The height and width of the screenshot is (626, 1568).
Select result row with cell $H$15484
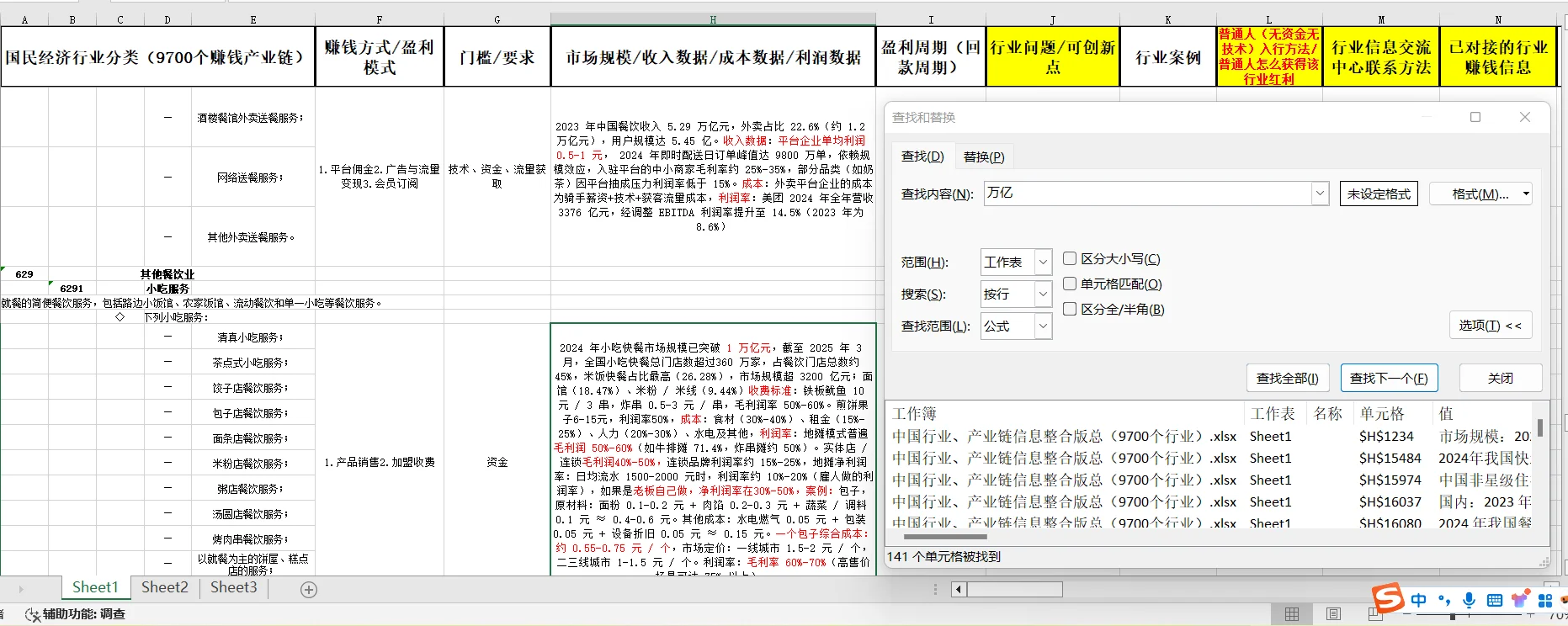point(1211,458)
